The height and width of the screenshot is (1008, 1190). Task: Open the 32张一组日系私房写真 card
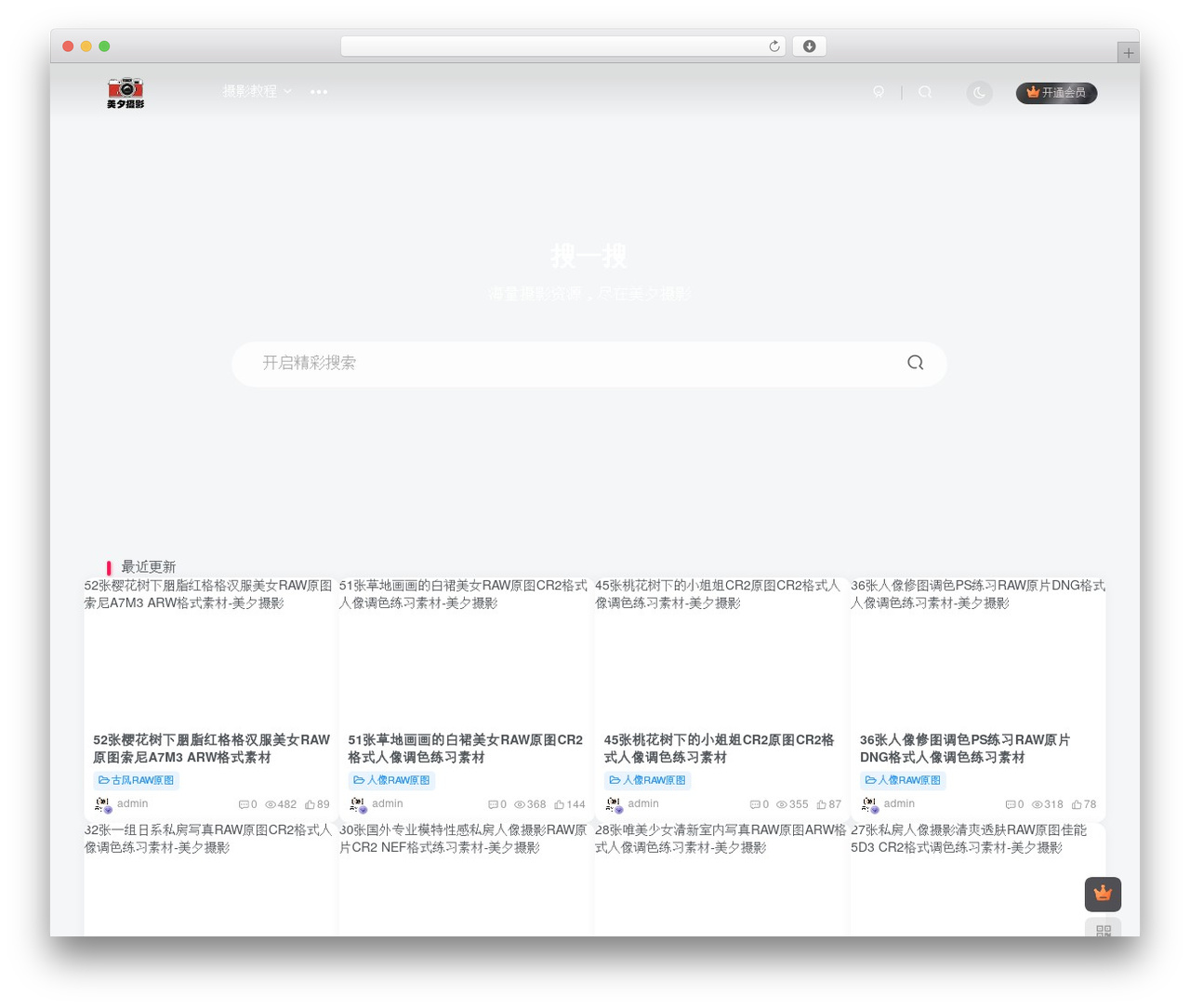pos(210,879)
